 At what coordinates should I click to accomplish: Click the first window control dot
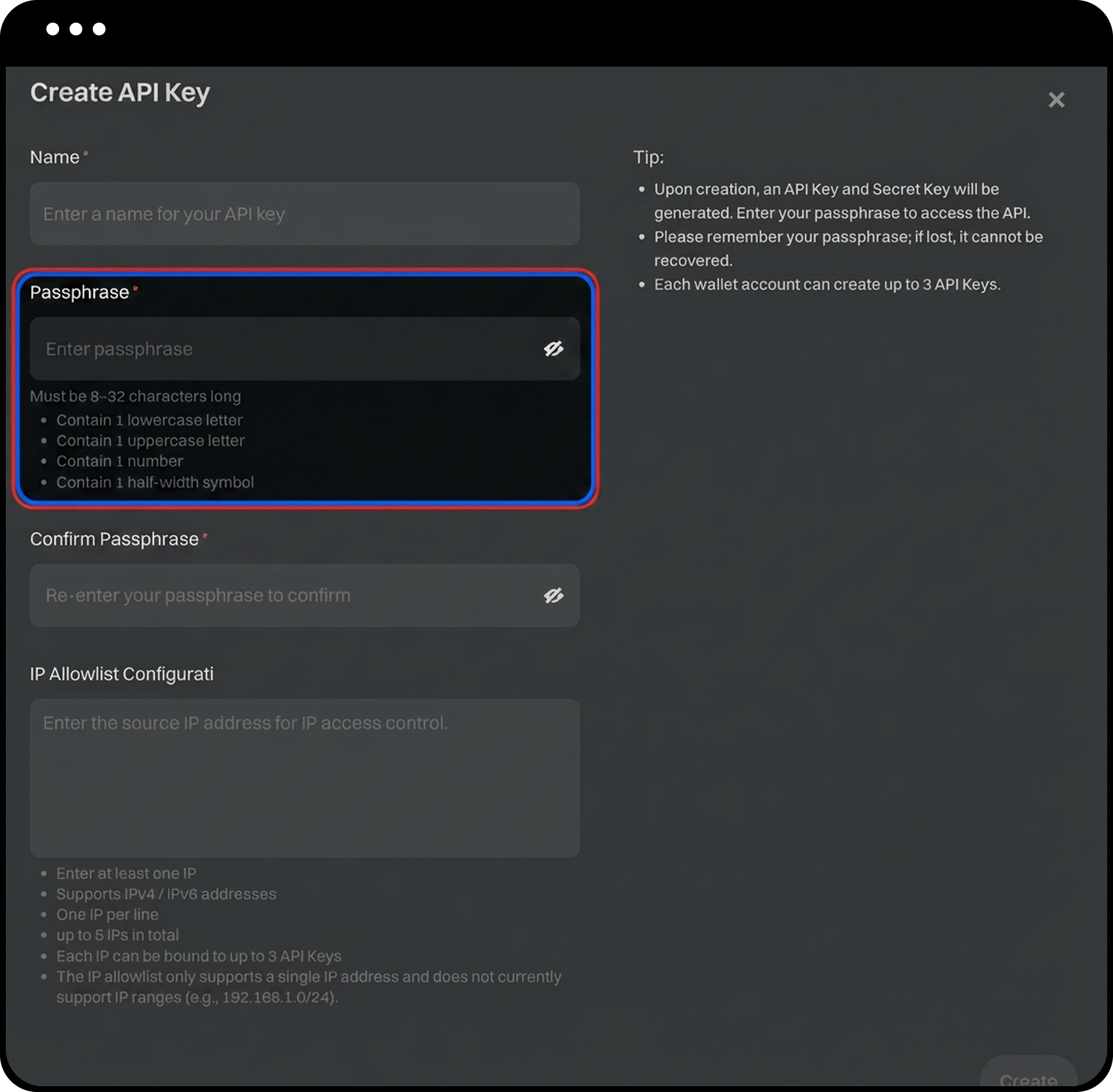pos(53,29)
